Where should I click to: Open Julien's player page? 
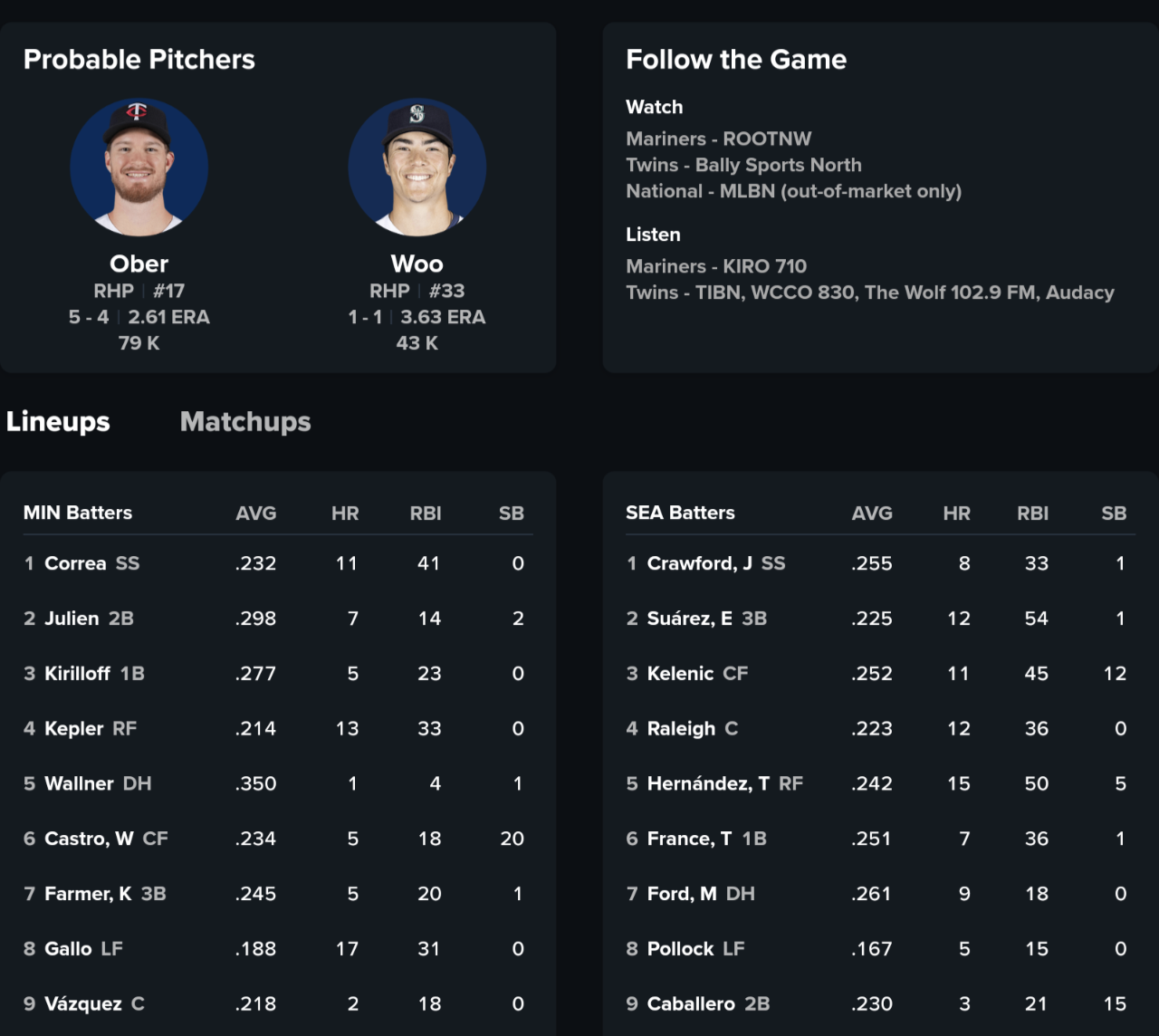coord(72,619)
